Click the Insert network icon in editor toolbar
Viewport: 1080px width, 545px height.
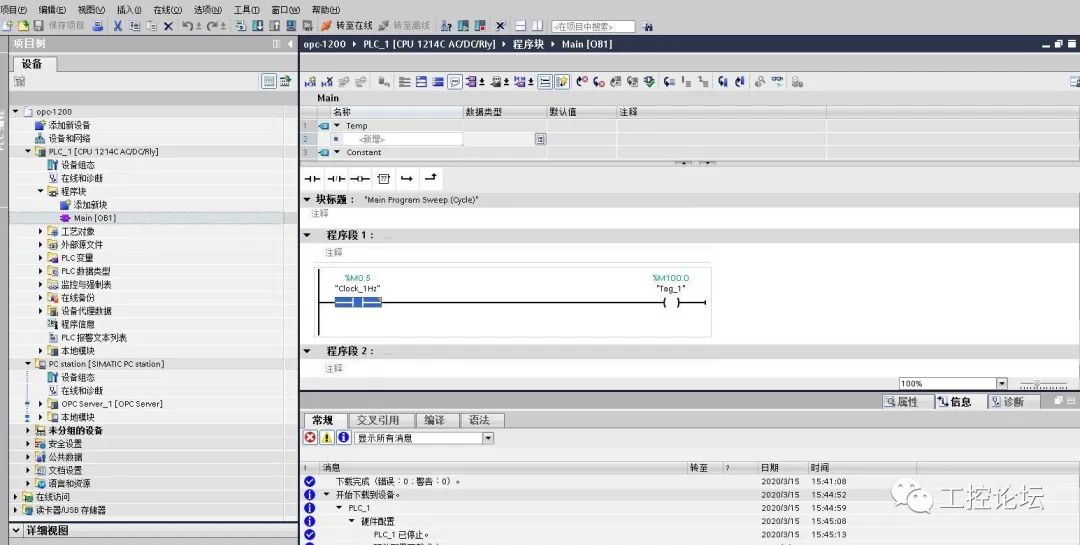coord(310,82)
